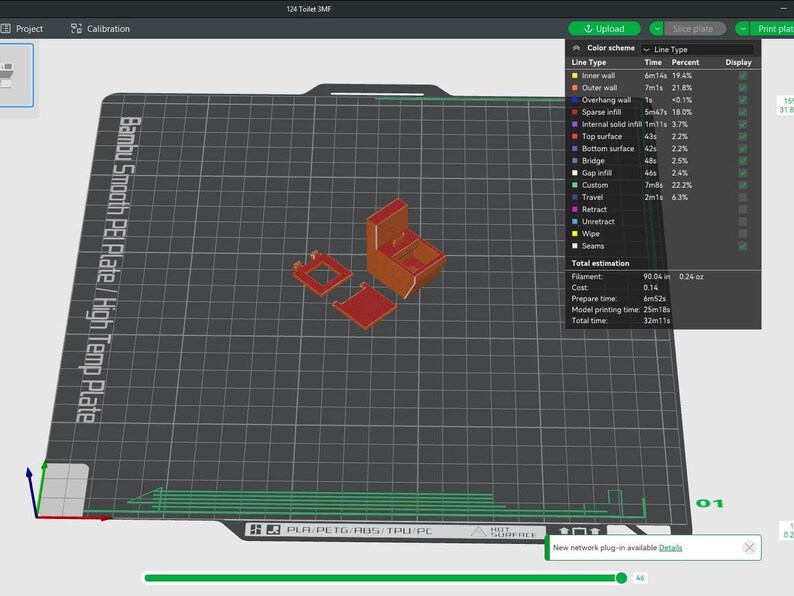Toggle Sparse infill display checkbox
Screen dimensions: 794x596
pos(742,112)
